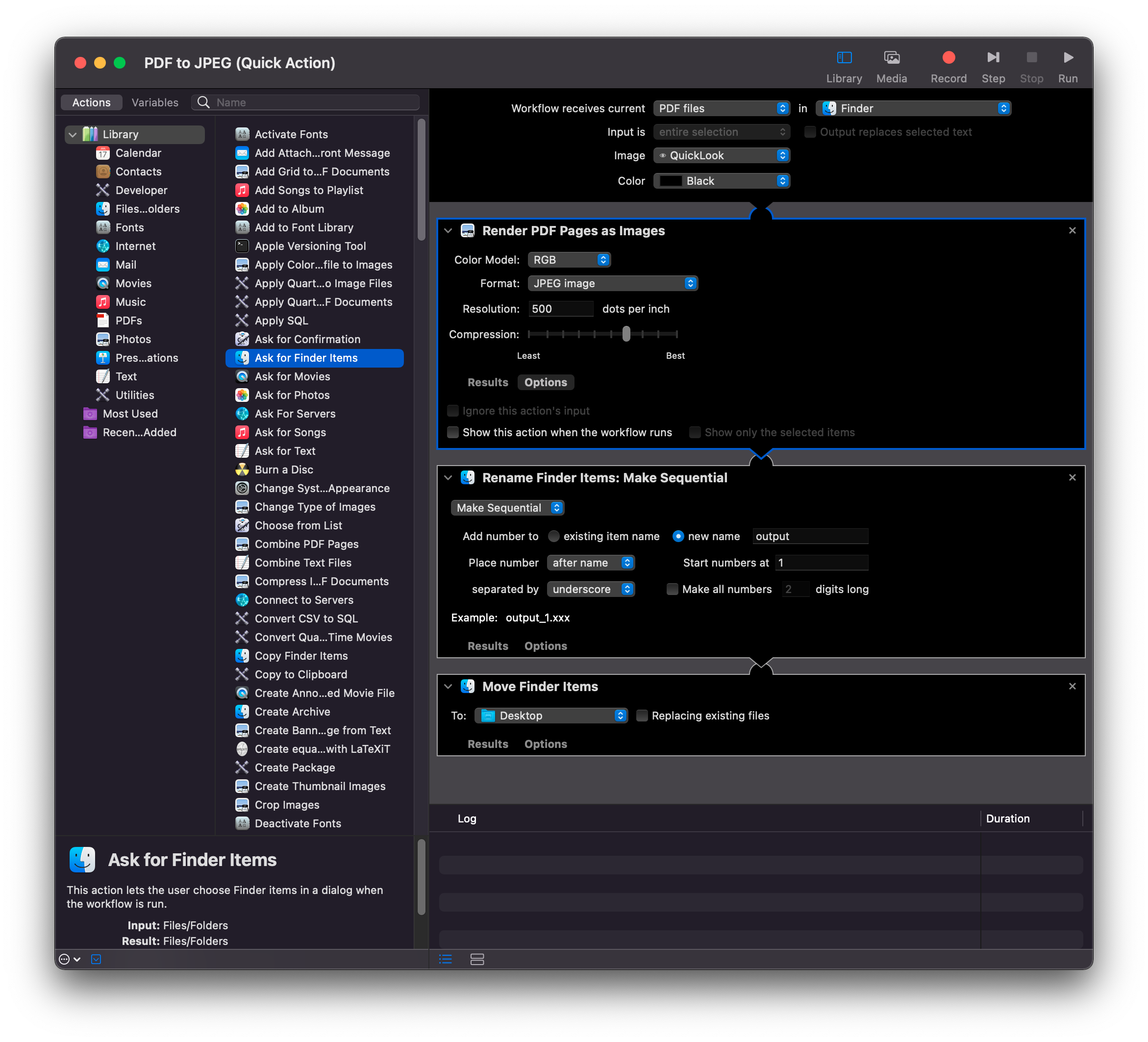Open Options in Move Finder Items
1148x1042 pixels.
[546, 744]
